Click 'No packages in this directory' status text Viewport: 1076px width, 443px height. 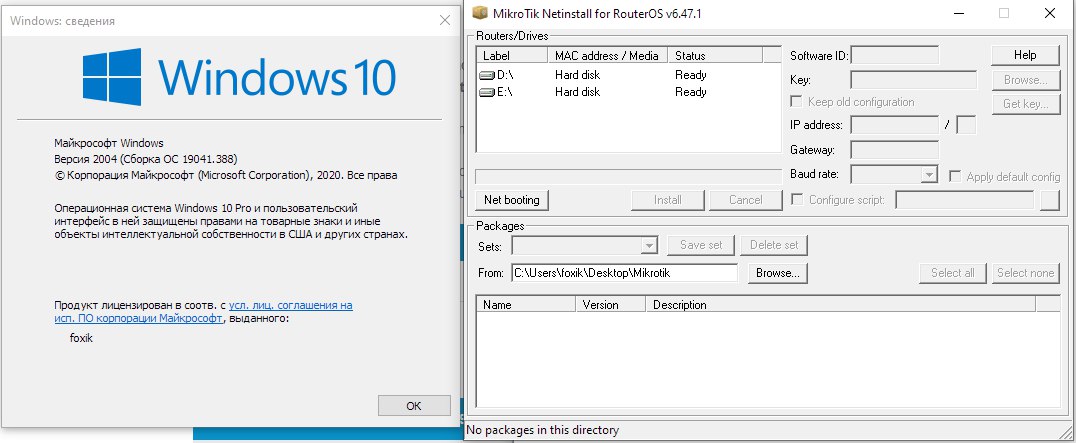(x=543, y=431)
